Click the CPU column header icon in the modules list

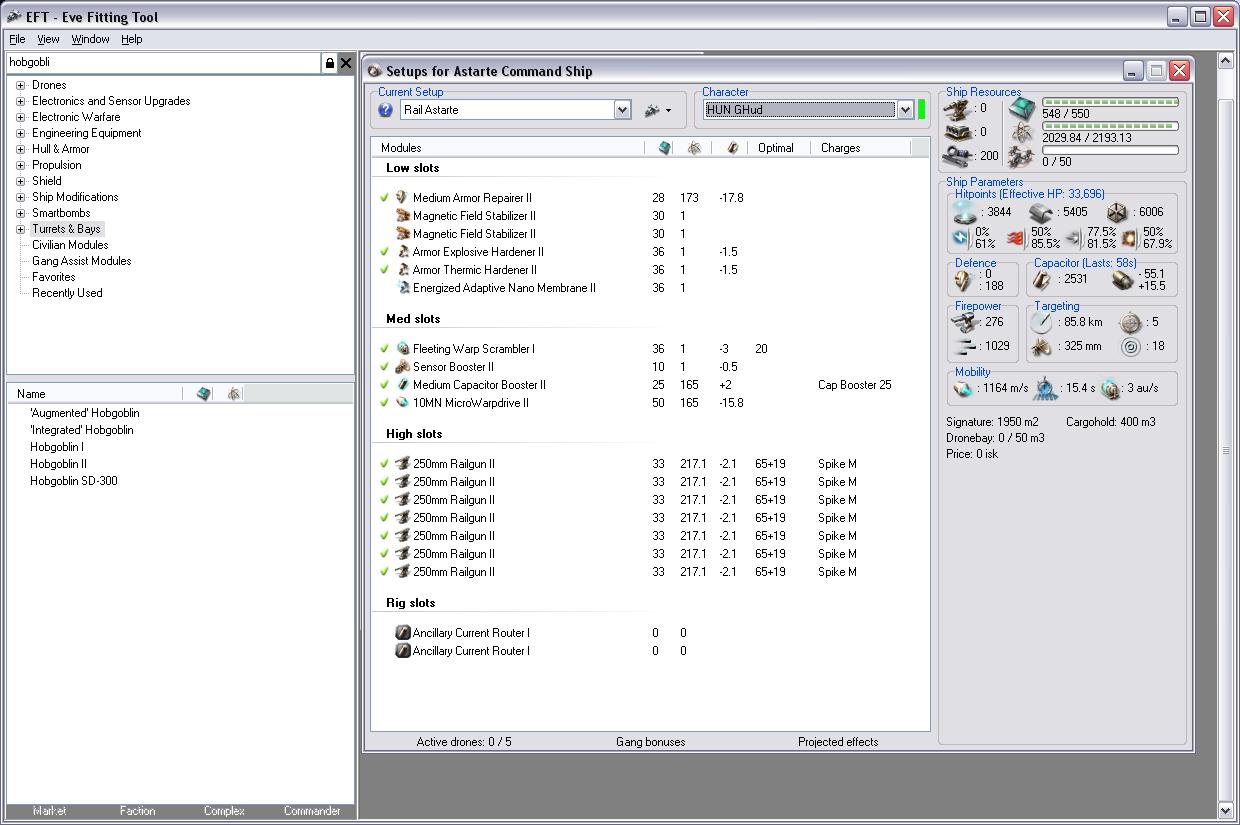point(664,148)
